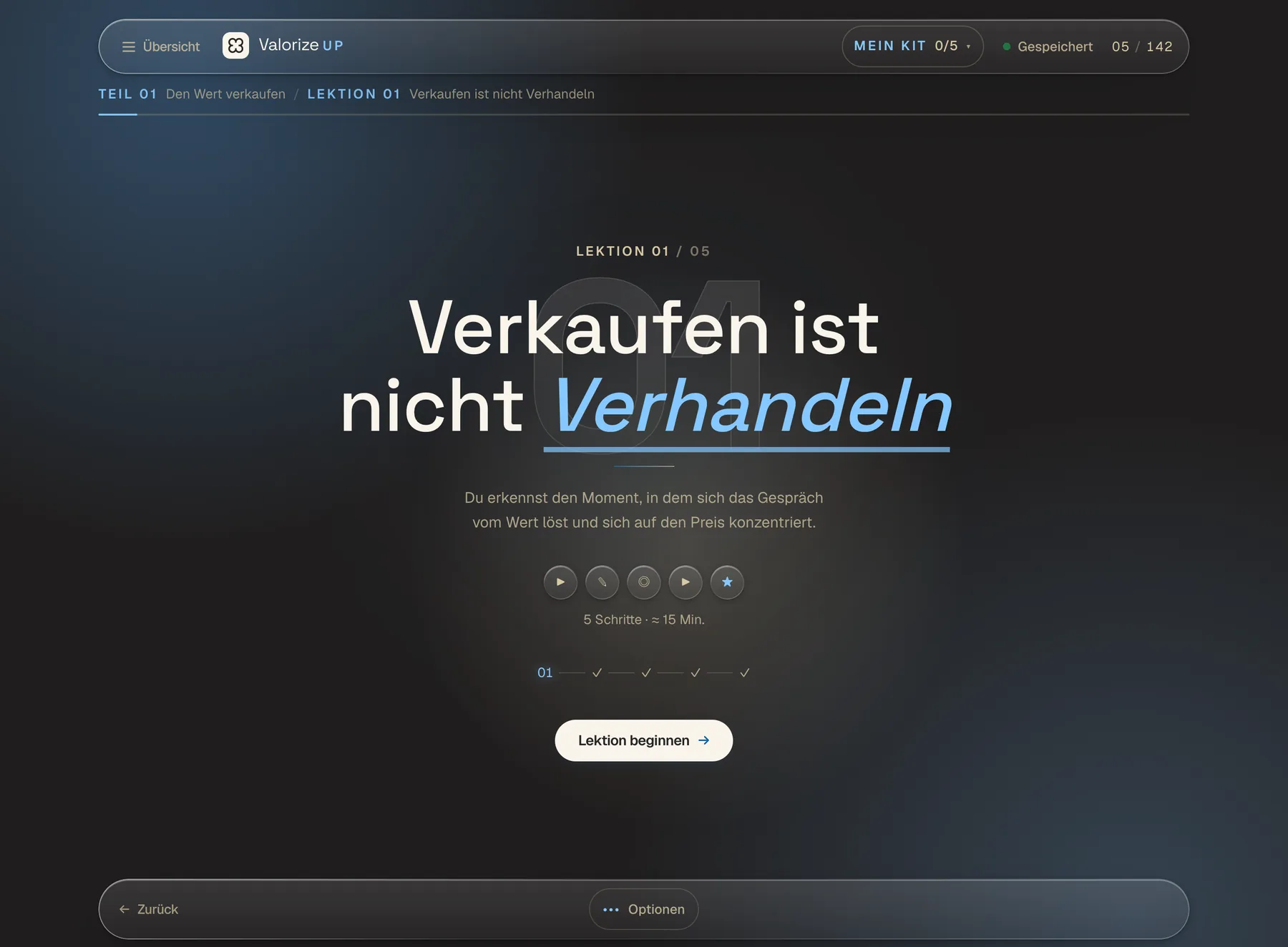Viewport: 1288px width, 947px height.
Task: Start the lesson with Lektion beginnen
Action: click(x=644, y=740)
